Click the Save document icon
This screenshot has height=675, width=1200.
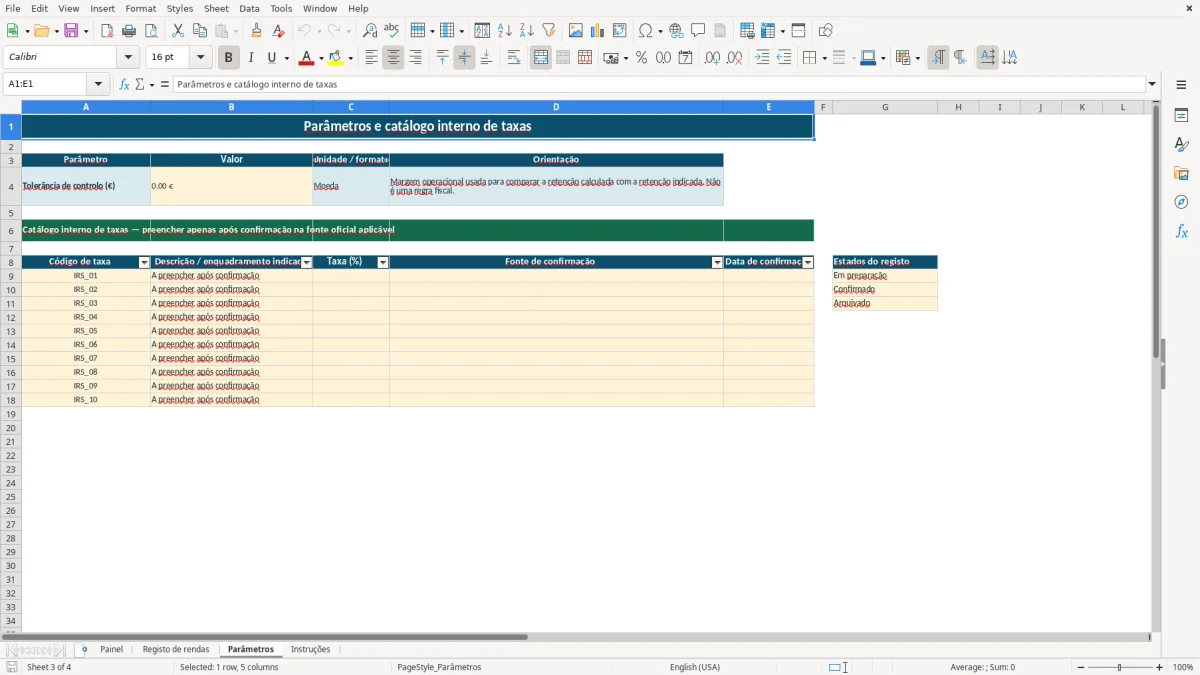click(x=71, y=31)
